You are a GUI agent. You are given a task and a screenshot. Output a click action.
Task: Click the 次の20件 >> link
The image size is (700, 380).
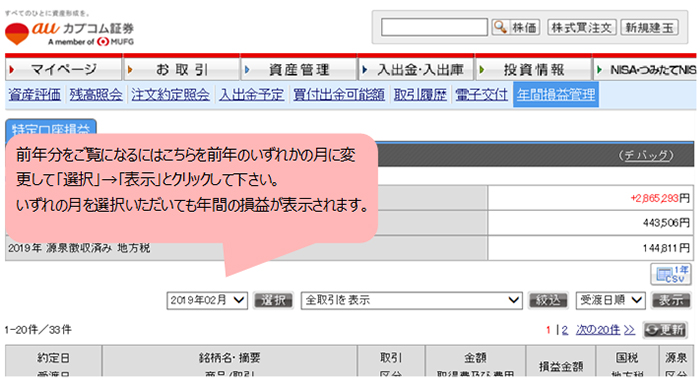(x=605, y=330)
